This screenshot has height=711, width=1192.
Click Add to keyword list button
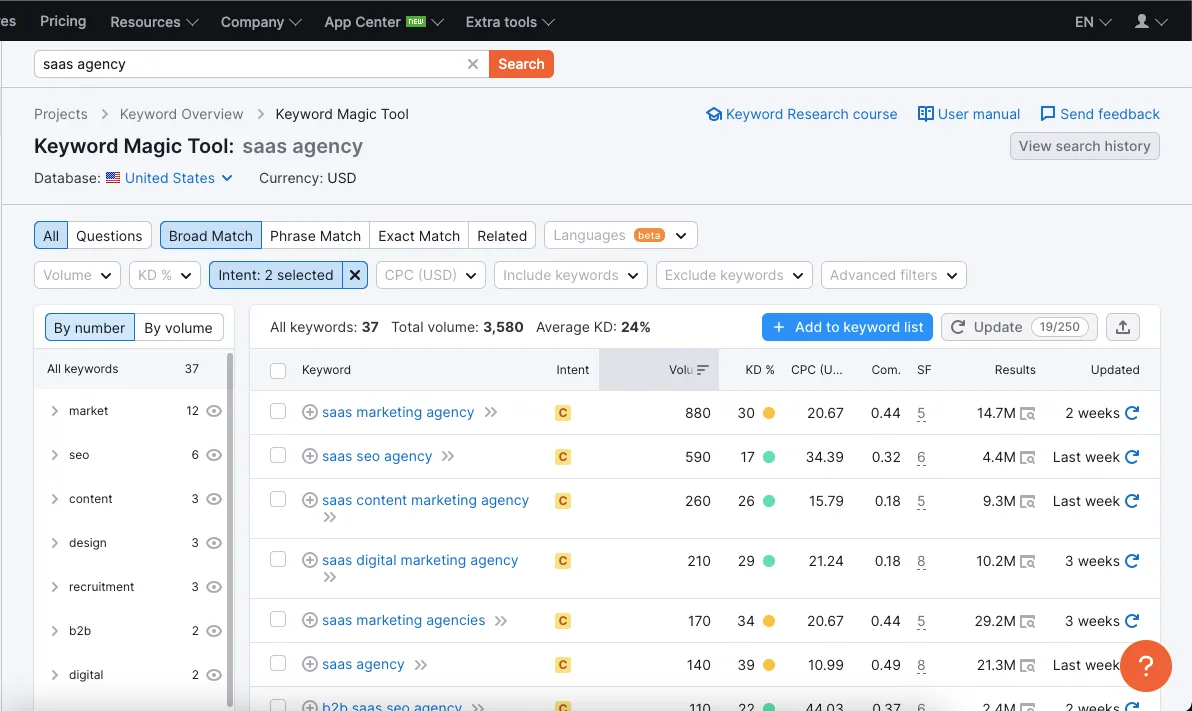click(848, 327)
